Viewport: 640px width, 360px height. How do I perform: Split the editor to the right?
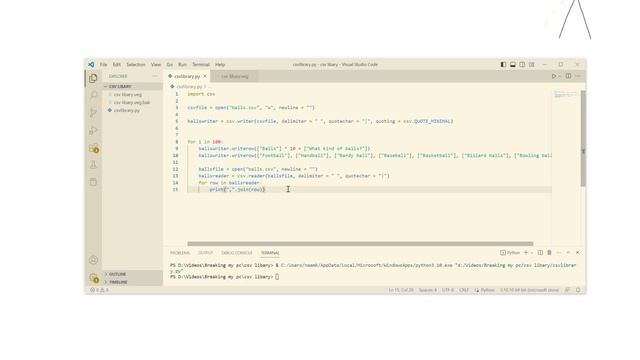click(568, 76)
